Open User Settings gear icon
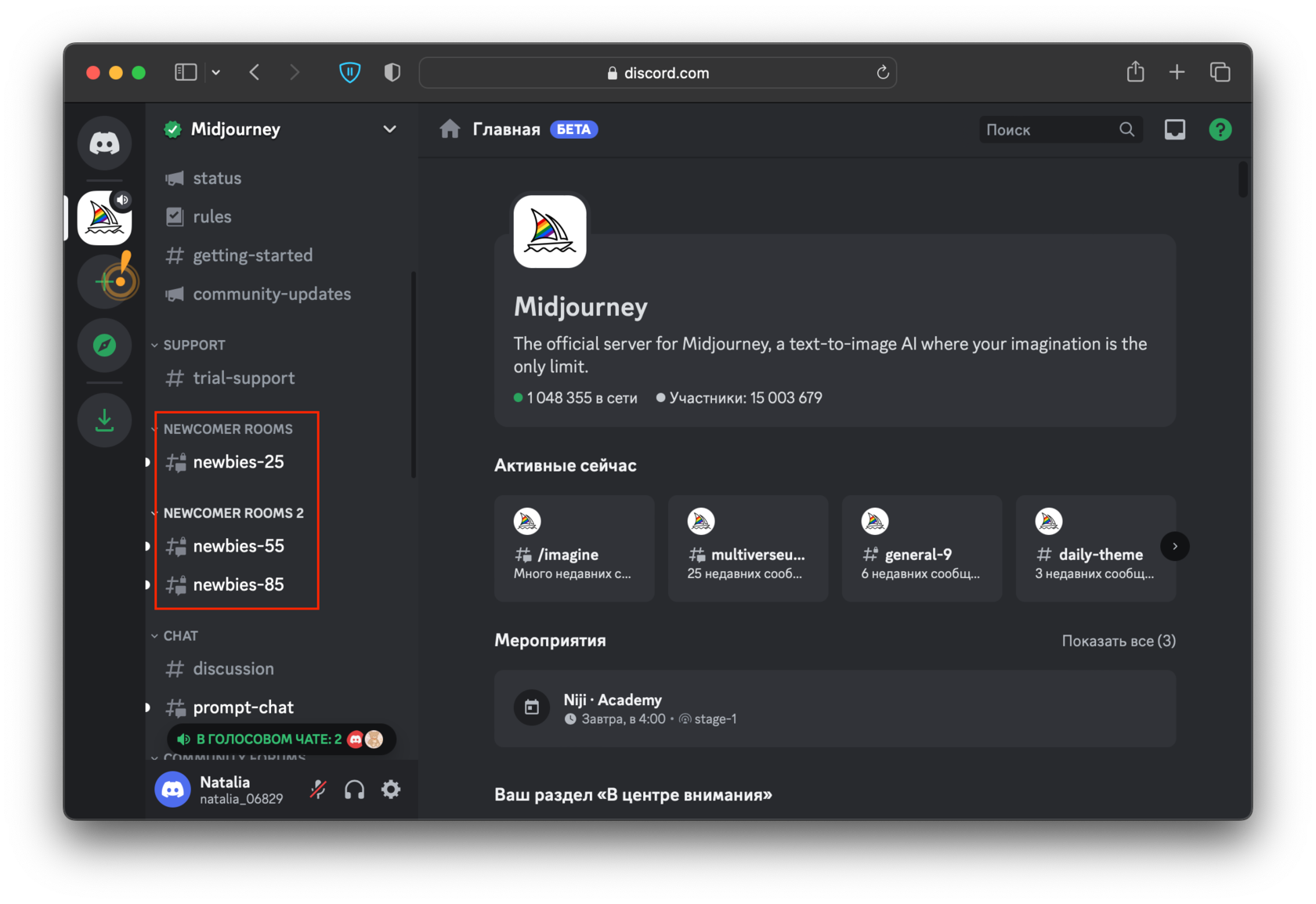The height and width of the screenshot is (904, 1316). click(391, 789)
